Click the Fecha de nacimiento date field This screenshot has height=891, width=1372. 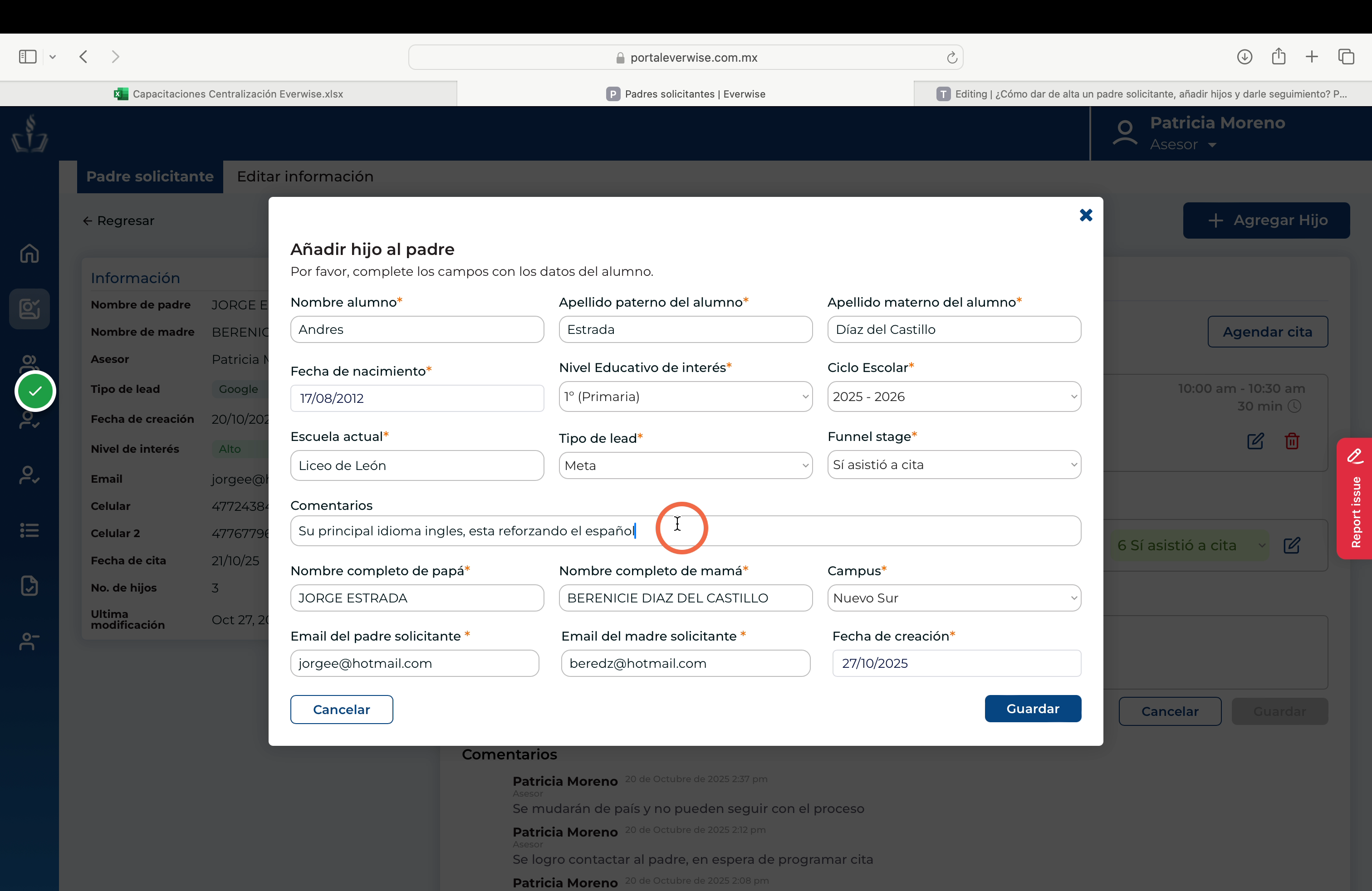[417, 398]
